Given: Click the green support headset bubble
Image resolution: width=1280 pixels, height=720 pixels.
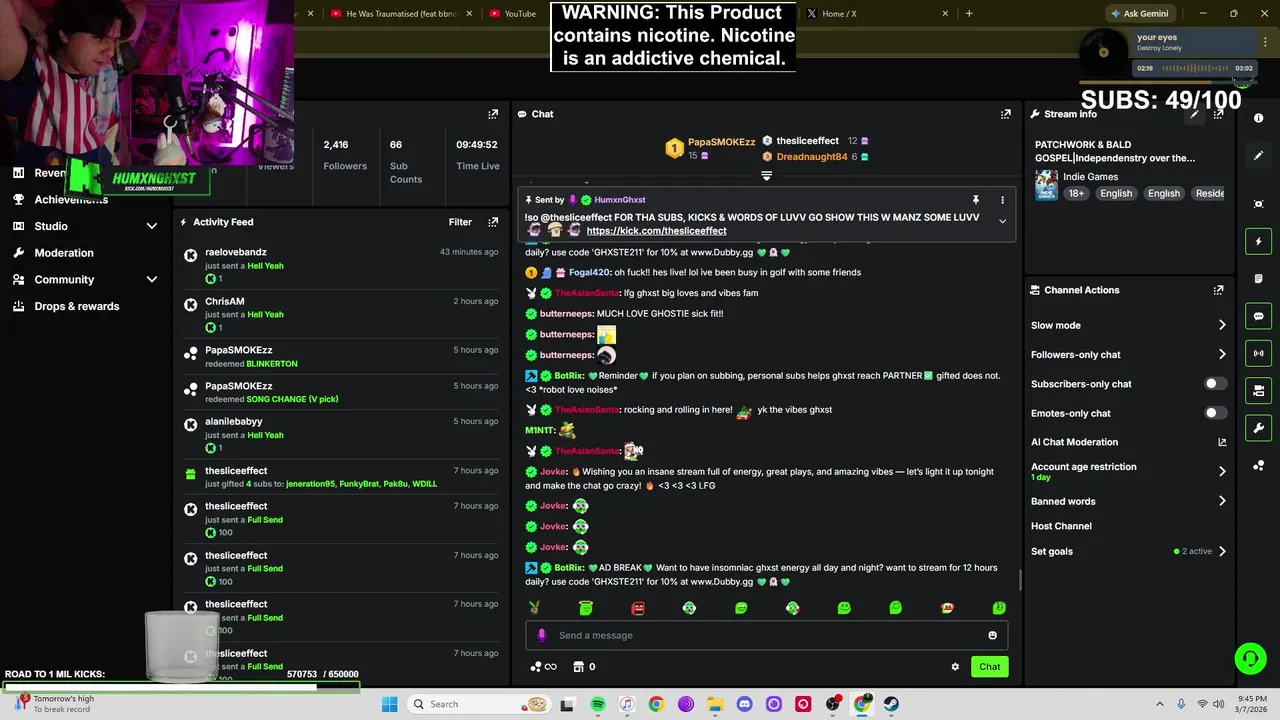Looking at the screenshot, I should pyautogui.click(x=1250, y=658).
